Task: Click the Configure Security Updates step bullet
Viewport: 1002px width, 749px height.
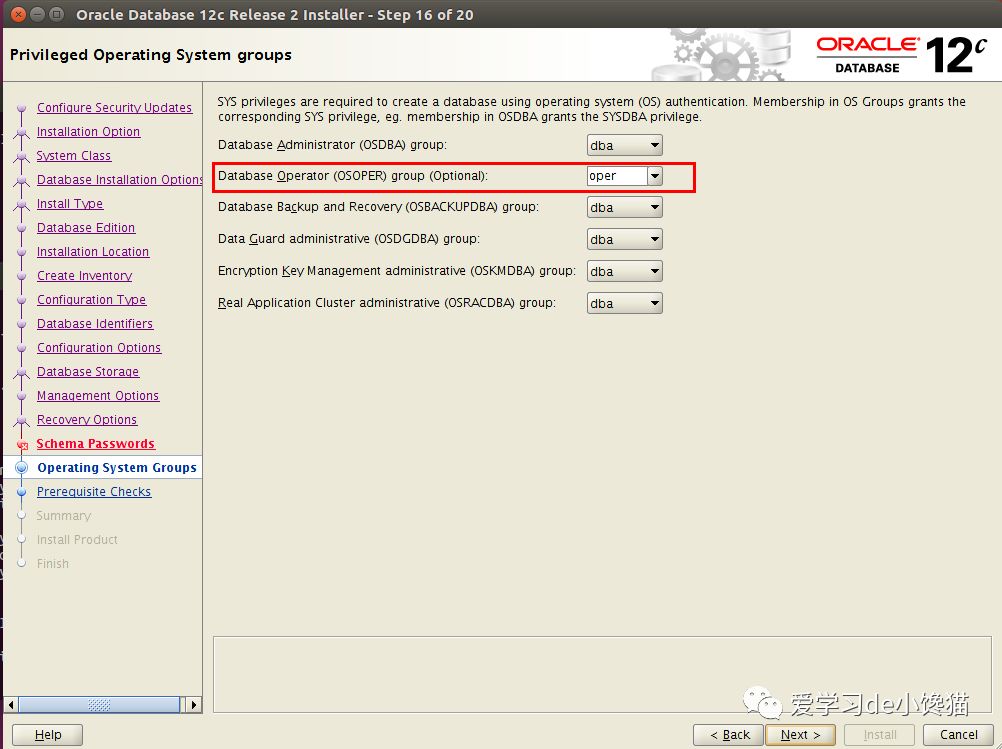Action: click(22, 108)
